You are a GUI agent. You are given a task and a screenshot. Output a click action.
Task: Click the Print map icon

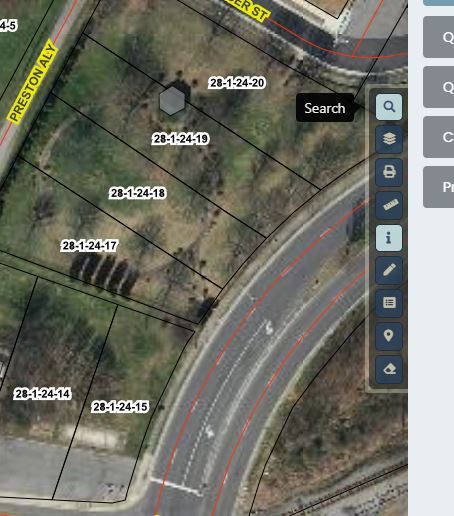389,172
